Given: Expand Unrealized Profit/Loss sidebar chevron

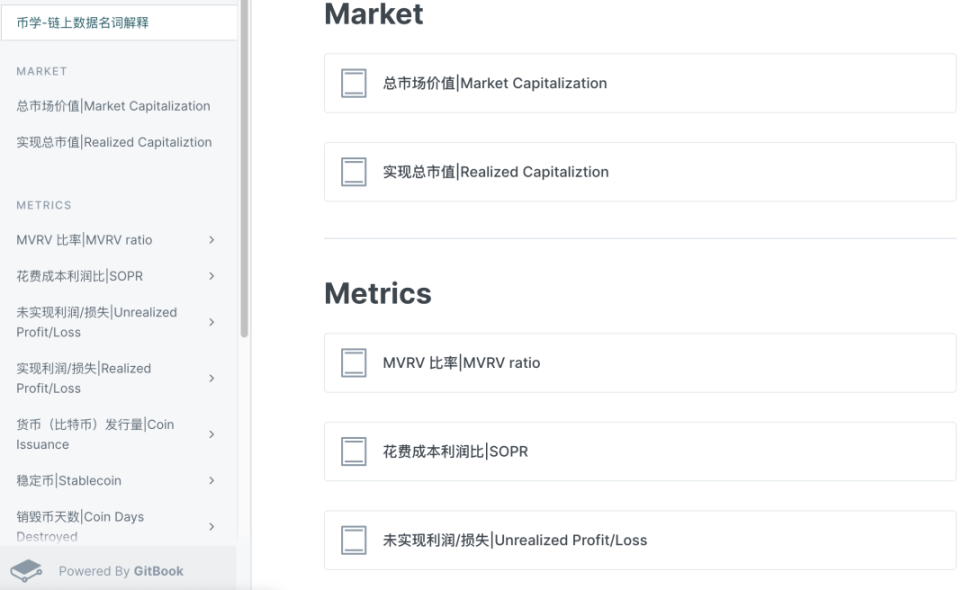Looking at the screenshot, I should tap(211, 322).
